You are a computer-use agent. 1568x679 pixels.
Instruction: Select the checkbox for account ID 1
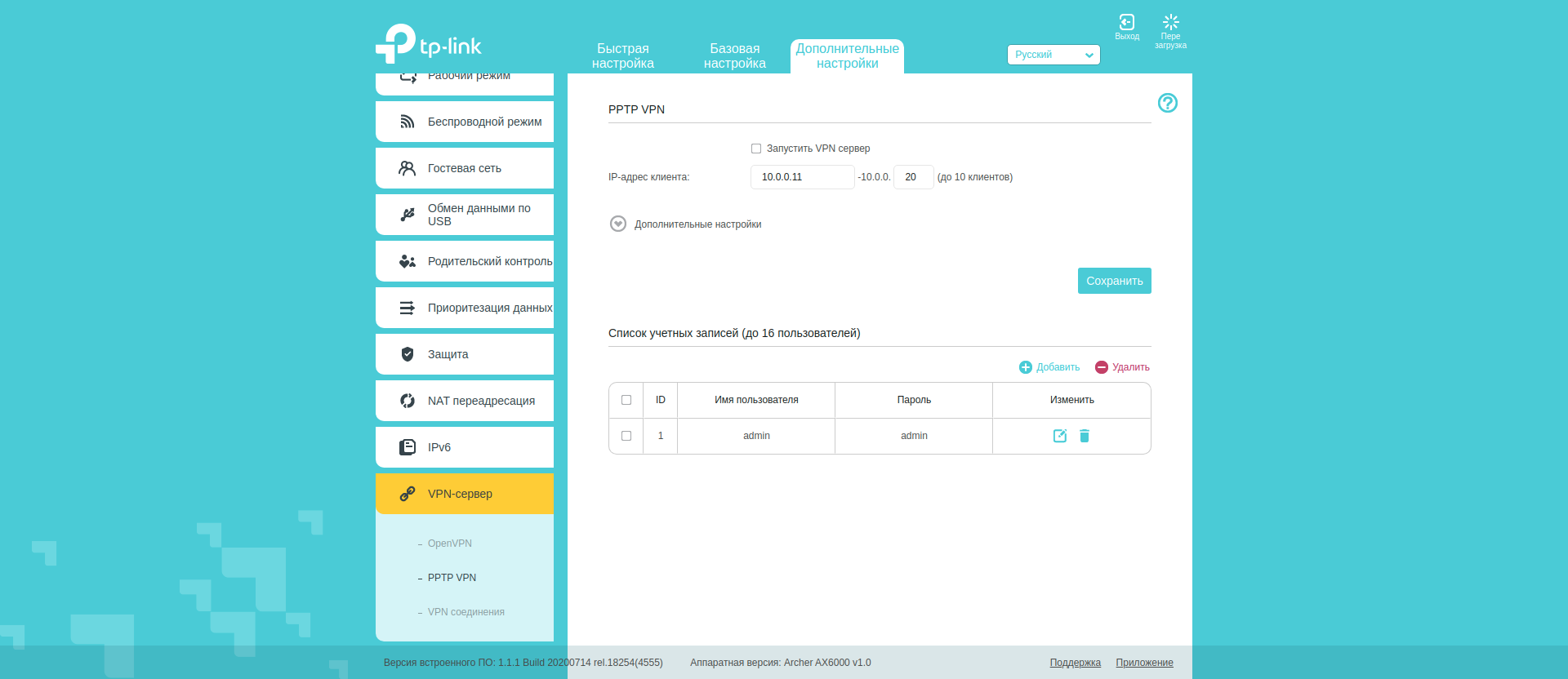coord(626,436)
